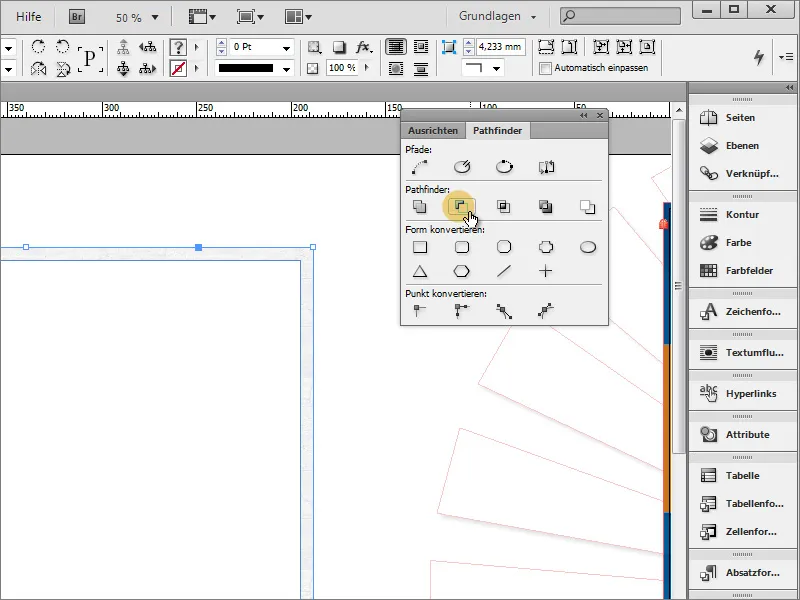The height and width of the screenshot is (600, 800).
Task: Click the Smooth point convert icon
Action: (x=504, y=311)
